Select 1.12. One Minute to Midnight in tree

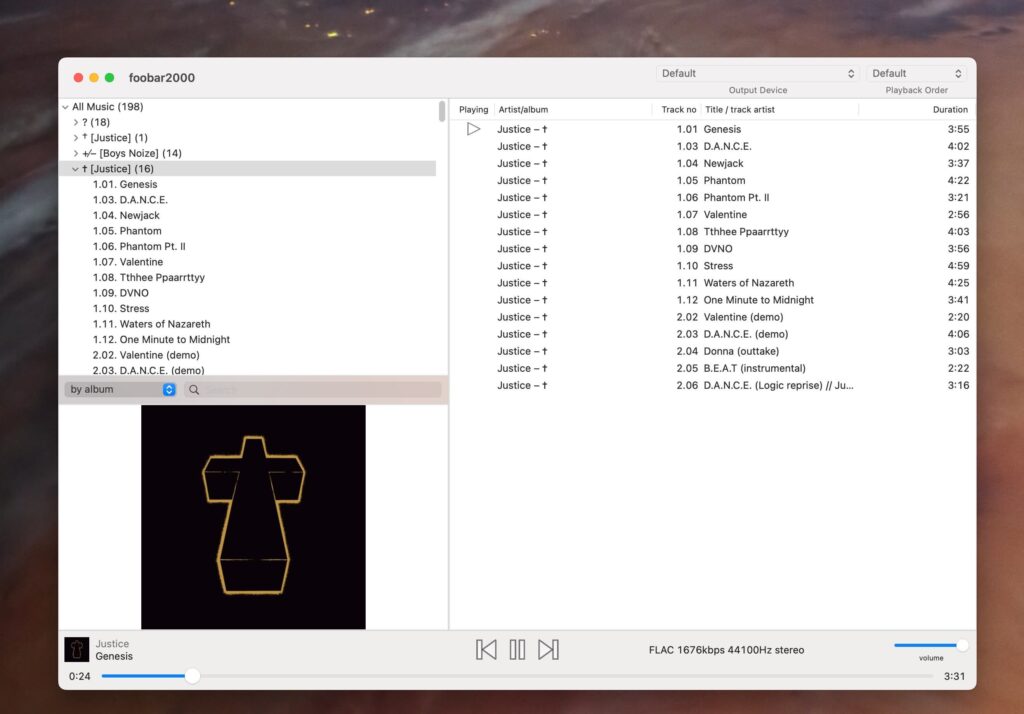(x=161, y=340)
